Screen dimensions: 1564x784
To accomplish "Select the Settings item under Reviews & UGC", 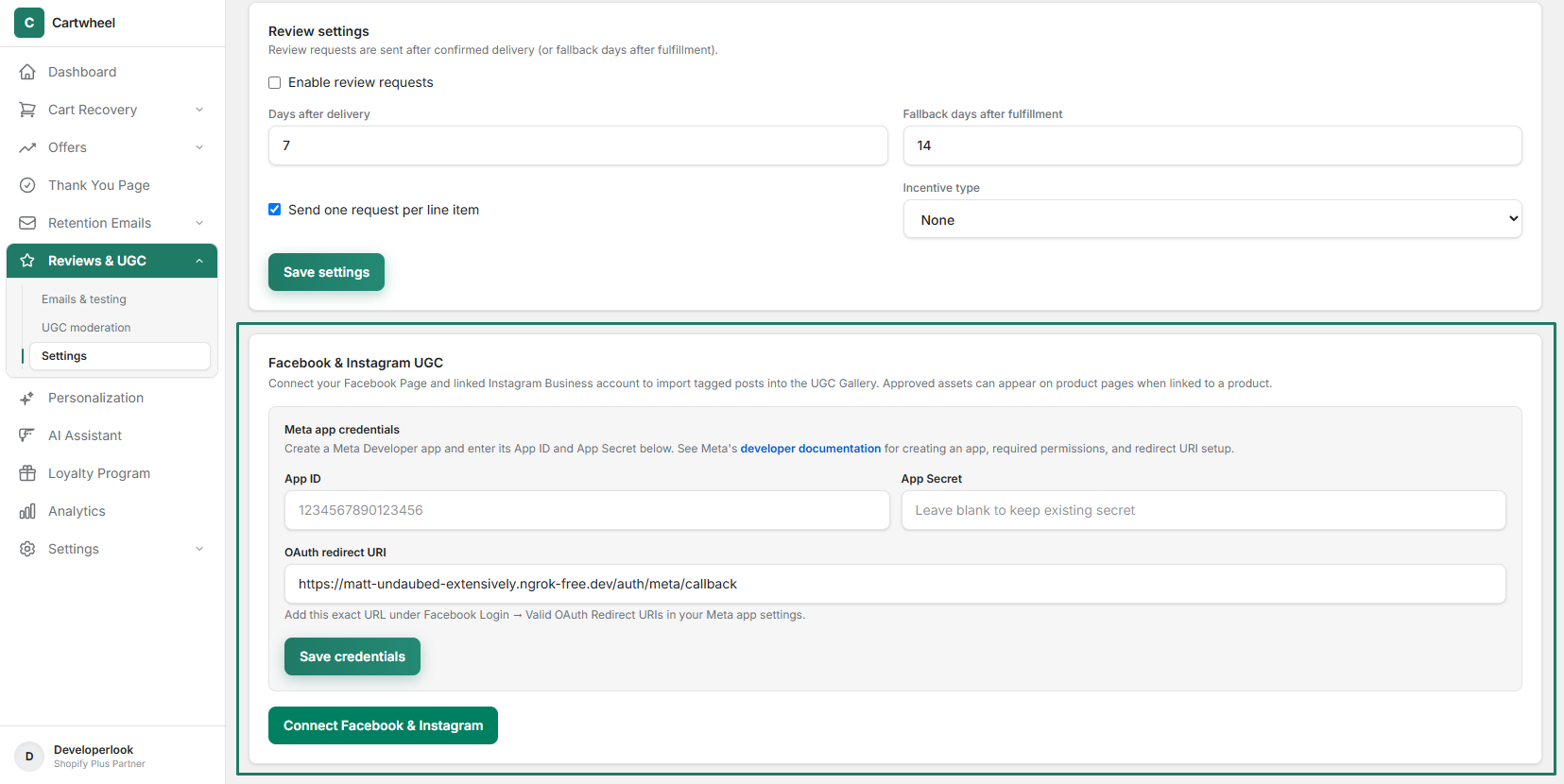I will pos(120,356).
